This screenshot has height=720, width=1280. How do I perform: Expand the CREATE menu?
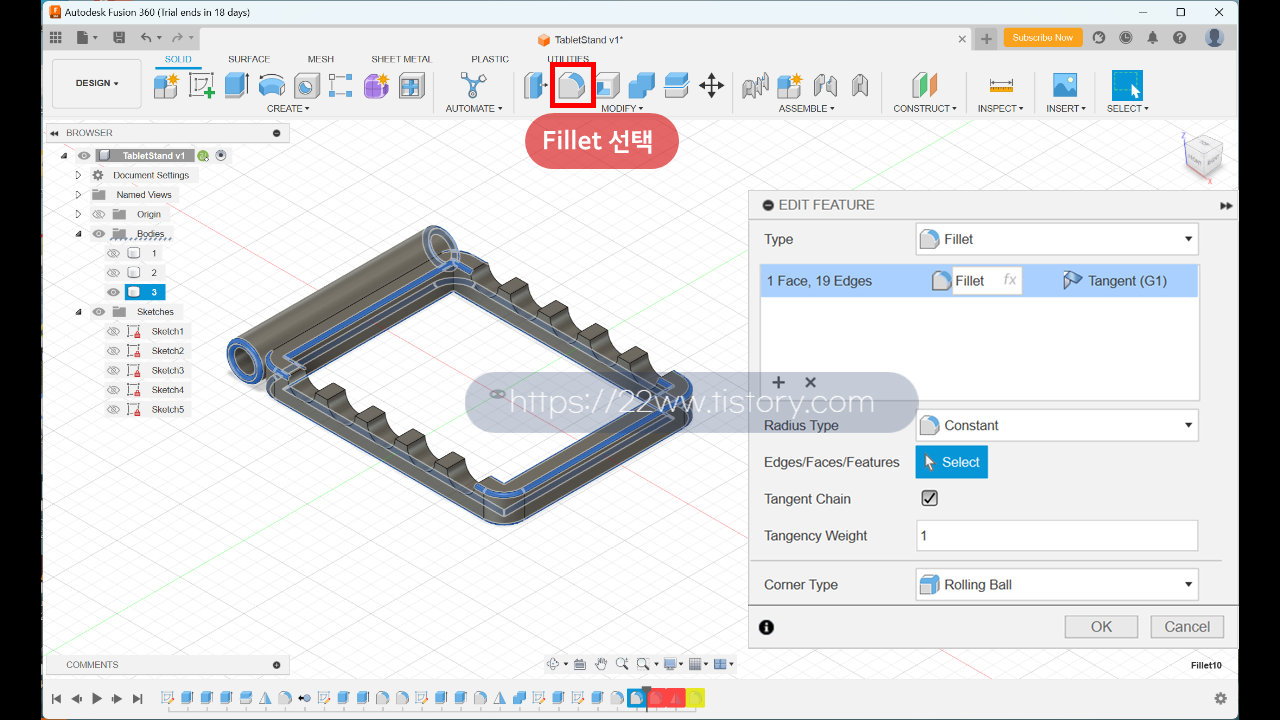288,108
